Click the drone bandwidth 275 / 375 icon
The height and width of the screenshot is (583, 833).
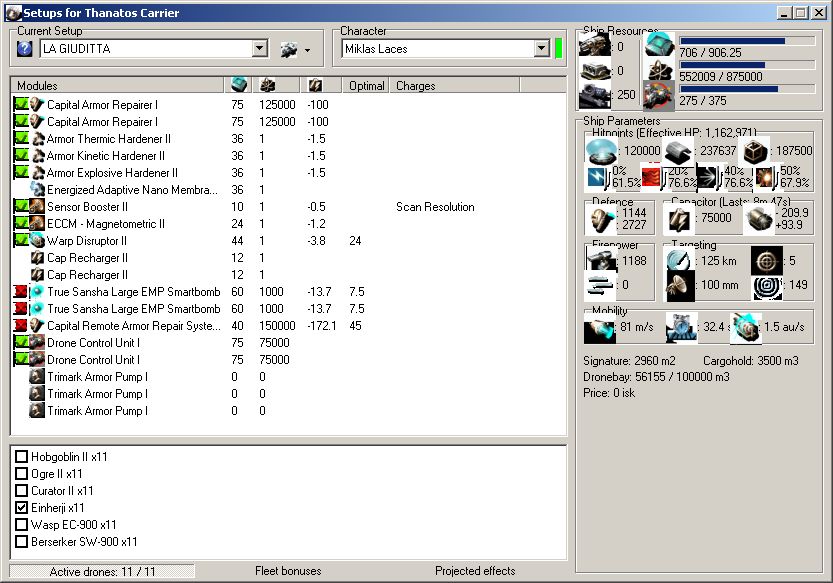pos(659,95)
